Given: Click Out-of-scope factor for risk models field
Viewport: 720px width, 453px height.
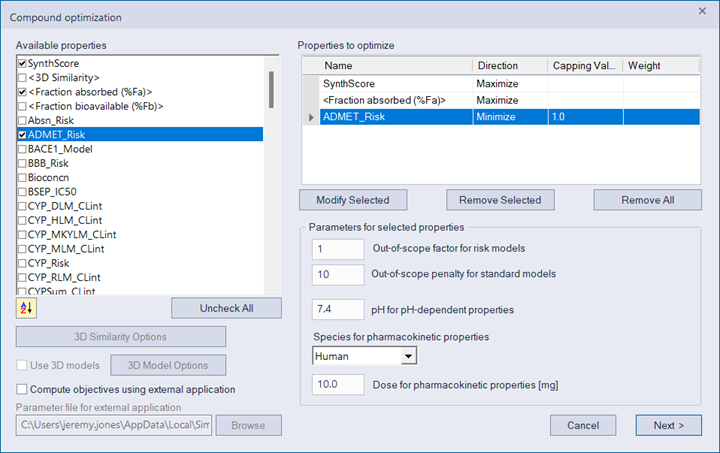Looking at the screenshot, I should point(338,249).
